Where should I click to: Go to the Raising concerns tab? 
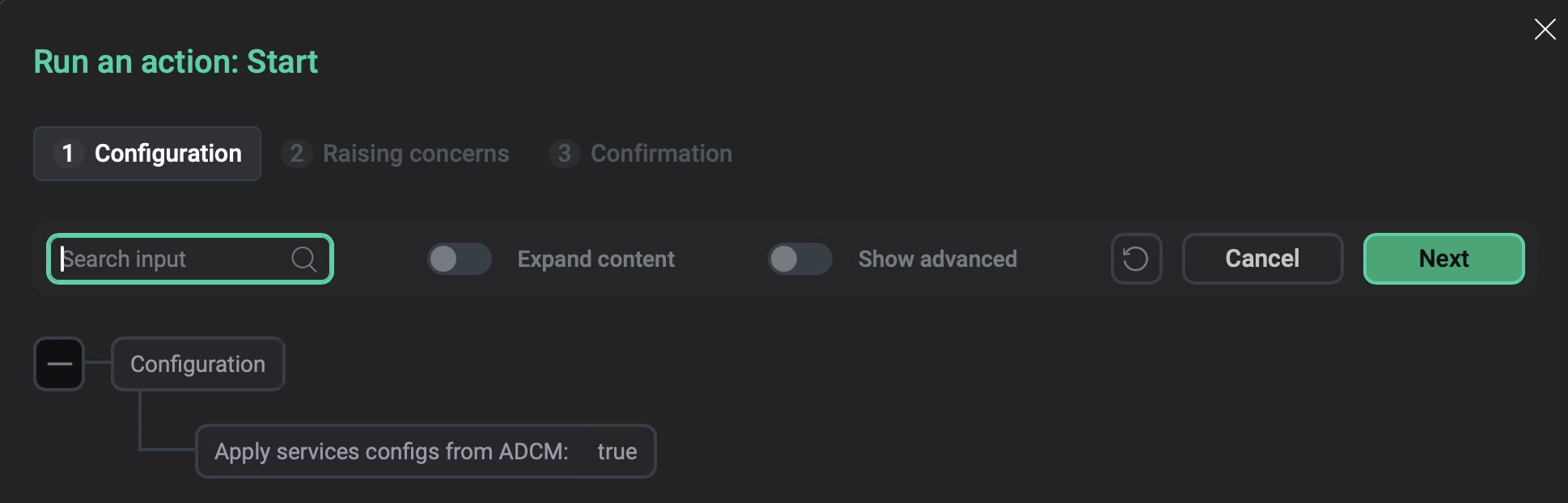click(415, 154)
